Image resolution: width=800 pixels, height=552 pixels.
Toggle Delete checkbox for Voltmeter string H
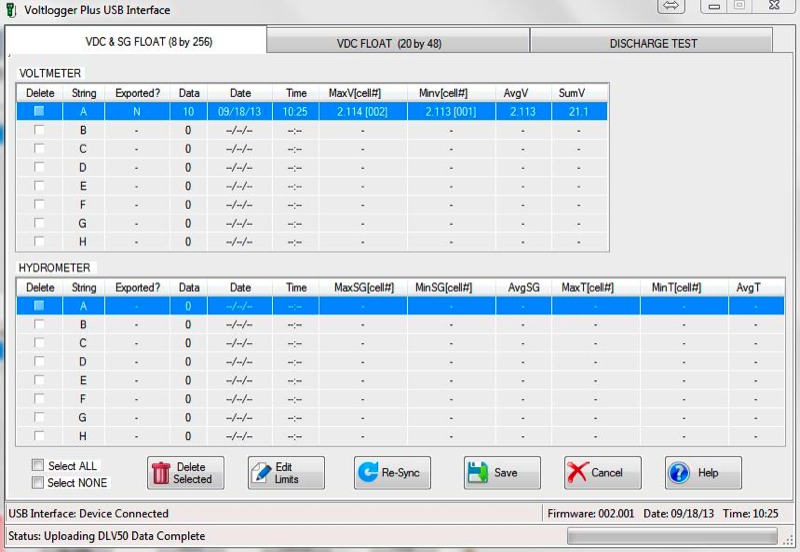[x=40, y=241]
